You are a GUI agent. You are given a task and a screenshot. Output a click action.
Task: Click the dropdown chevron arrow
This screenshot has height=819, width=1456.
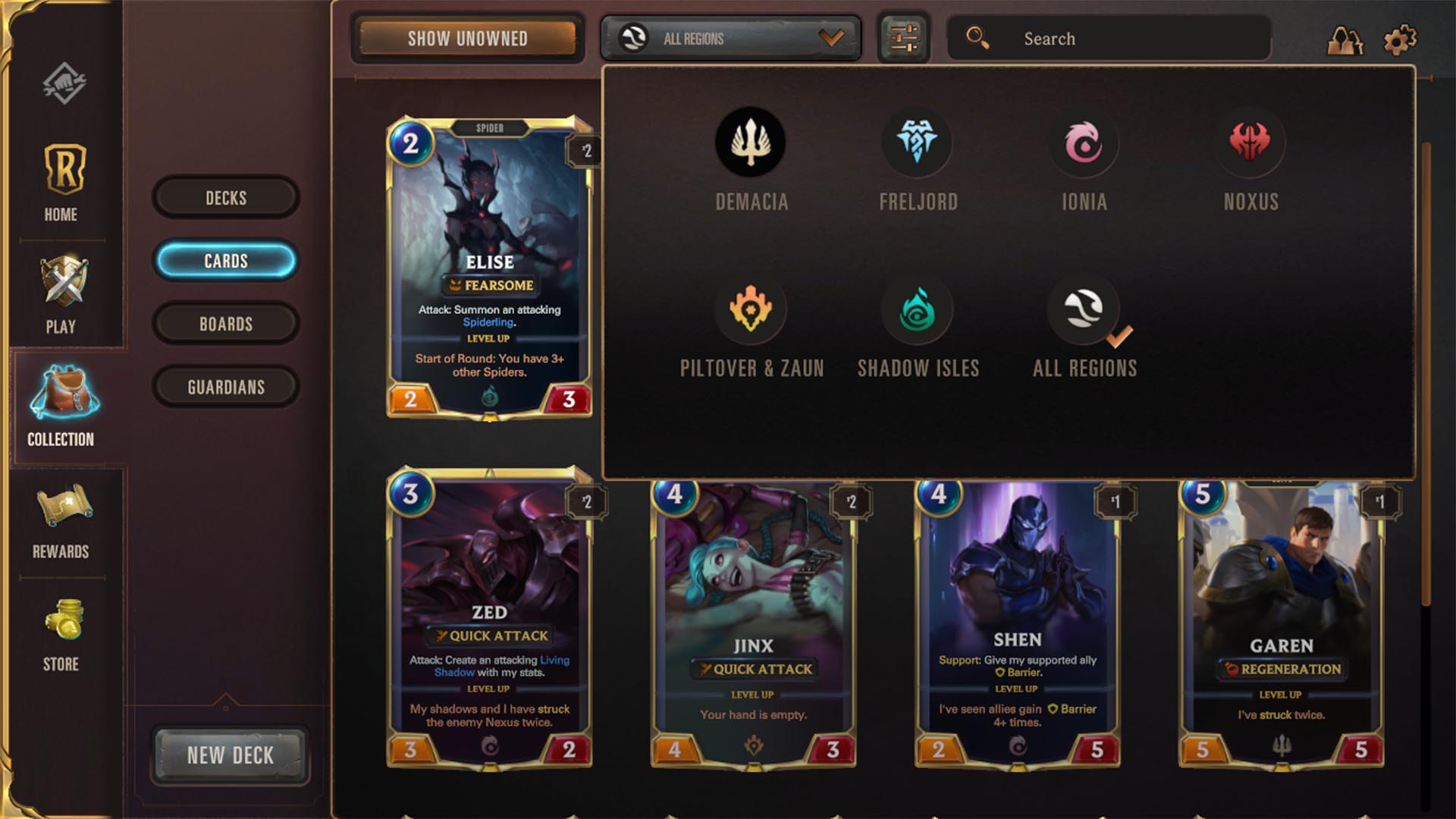point(831,37)
